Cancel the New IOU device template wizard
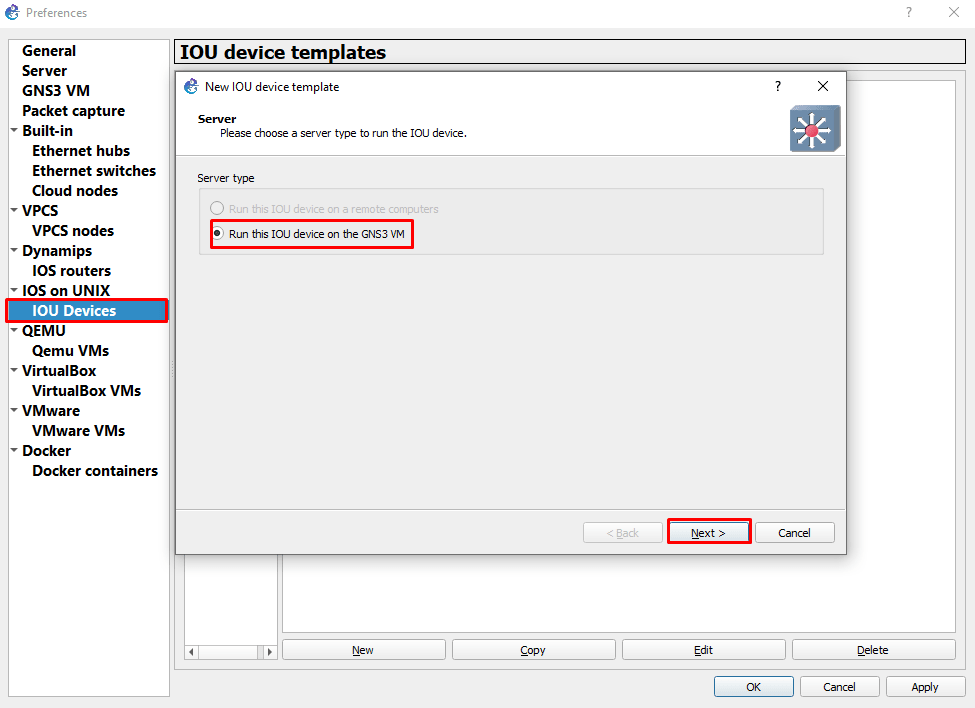This screenshot has width=975, height=708. tap(795, 533)
